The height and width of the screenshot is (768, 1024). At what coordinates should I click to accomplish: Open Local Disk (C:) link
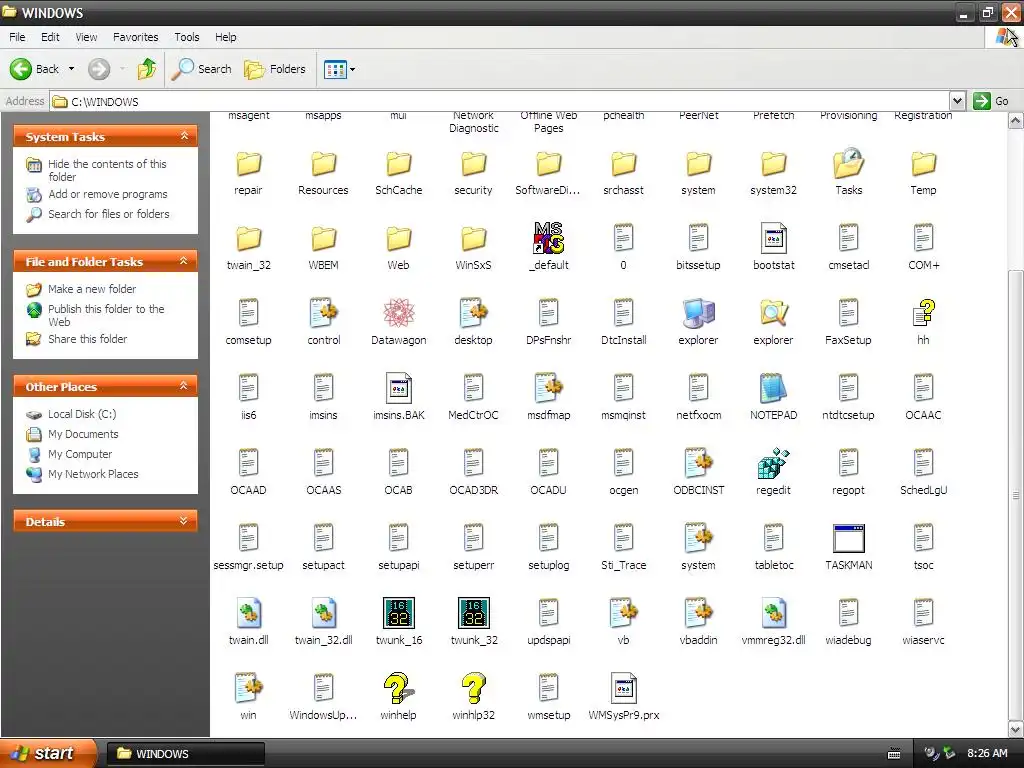[82, 414]
